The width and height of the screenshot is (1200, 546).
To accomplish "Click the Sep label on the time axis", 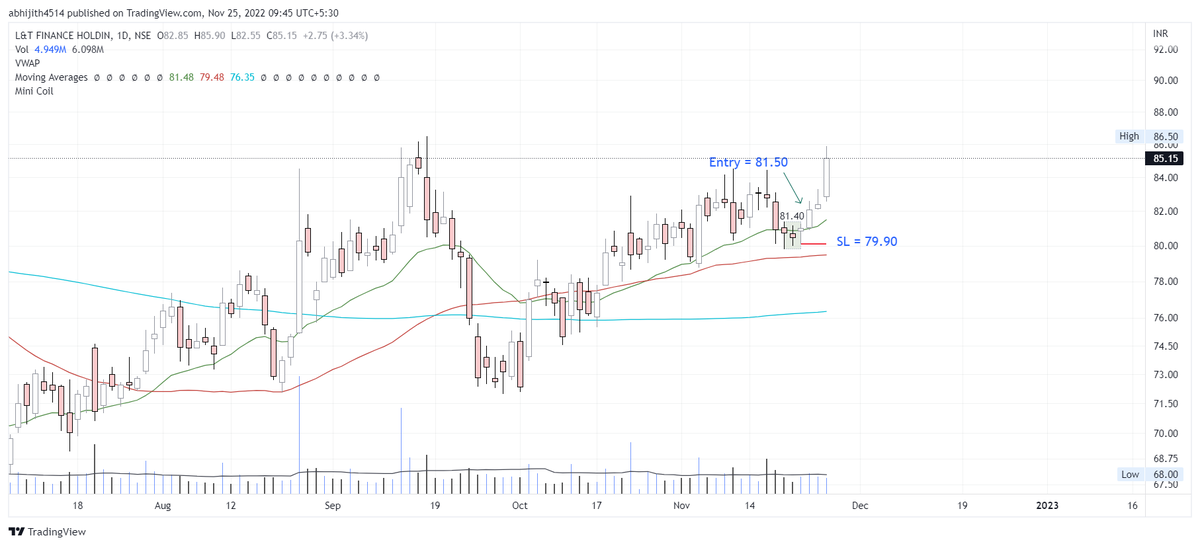I will tap(333, 506).
